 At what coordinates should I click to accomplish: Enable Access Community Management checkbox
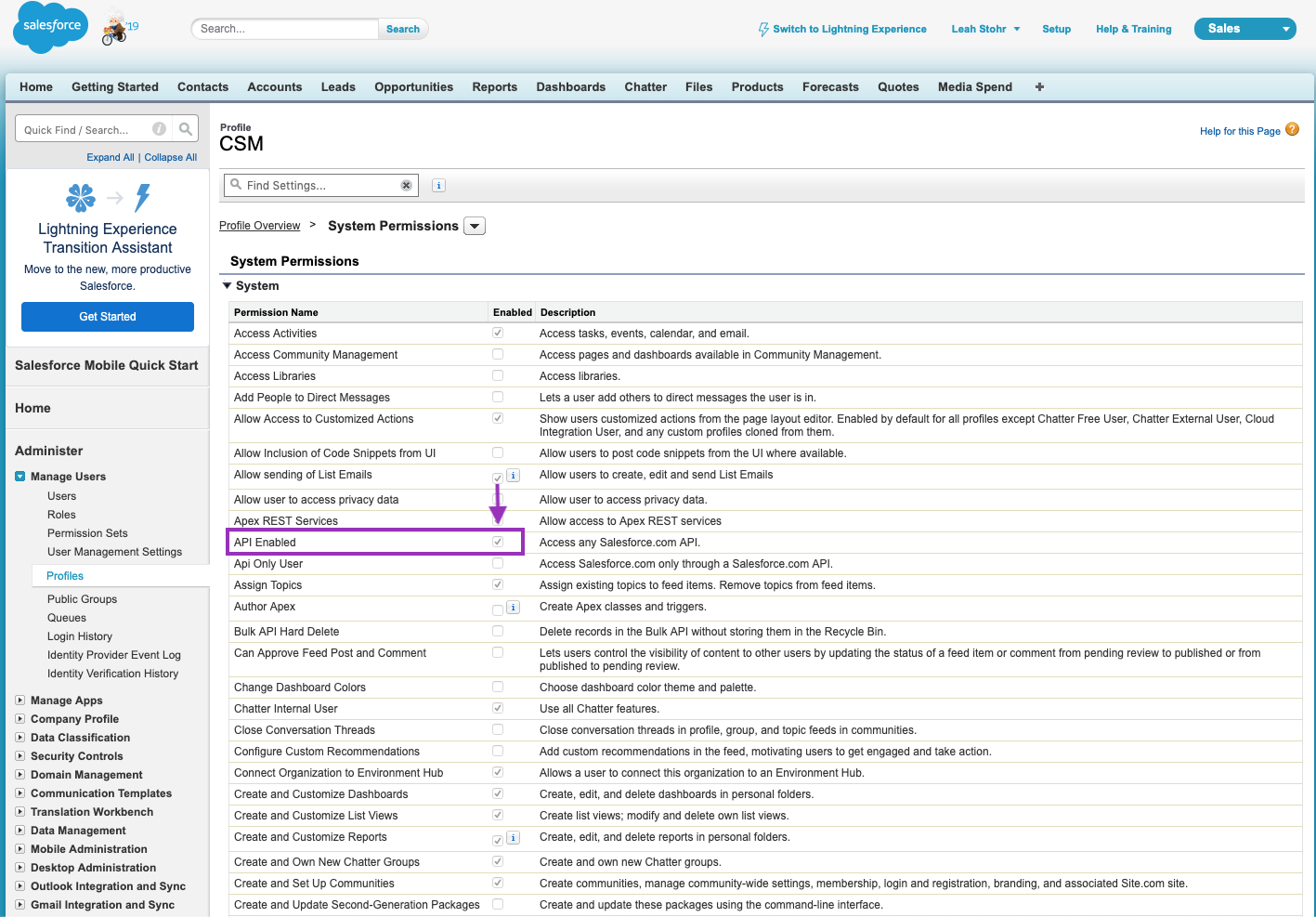(x=498, y=354)
